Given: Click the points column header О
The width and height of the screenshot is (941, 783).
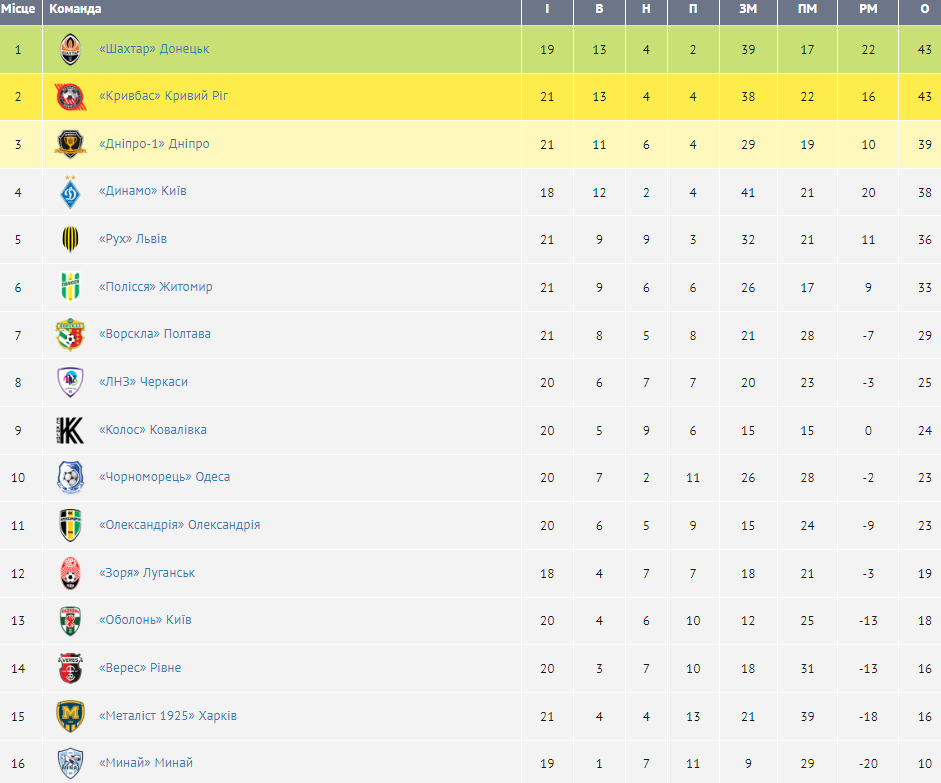Looking at the screenshot, I should point(924,9).
